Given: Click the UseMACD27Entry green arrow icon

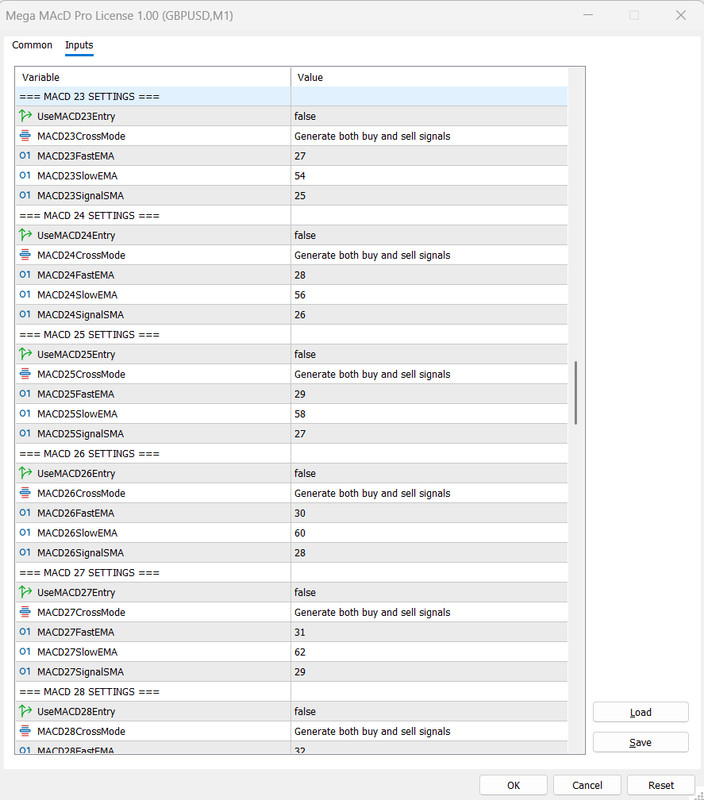Looking at the screenshot, I should (25, 592).
